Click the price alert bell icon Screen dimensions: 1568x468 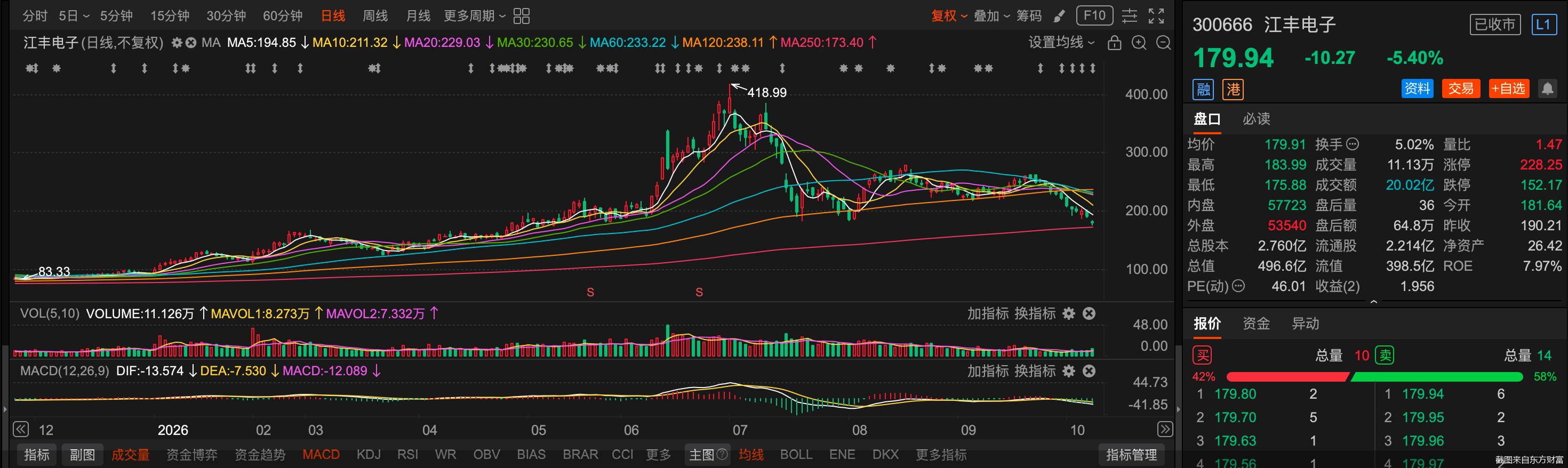click(x=1547, y=89)
